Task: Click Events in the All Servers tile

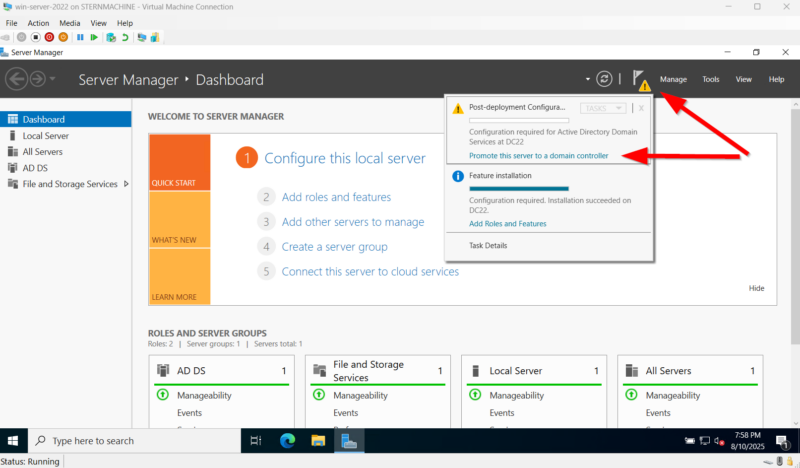Action: [658, 413]
